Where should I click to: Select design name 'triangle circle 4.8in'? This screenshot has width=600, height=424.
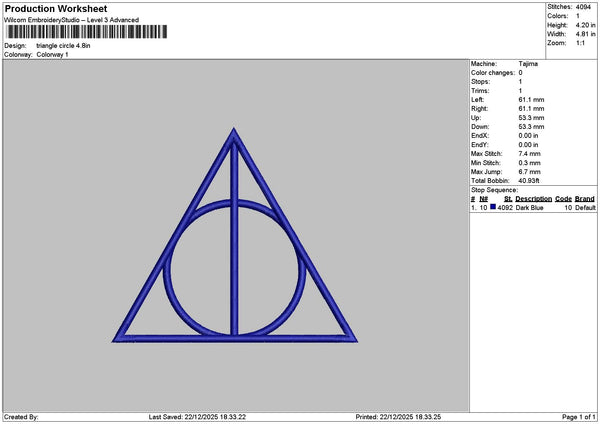click(64, 46)
